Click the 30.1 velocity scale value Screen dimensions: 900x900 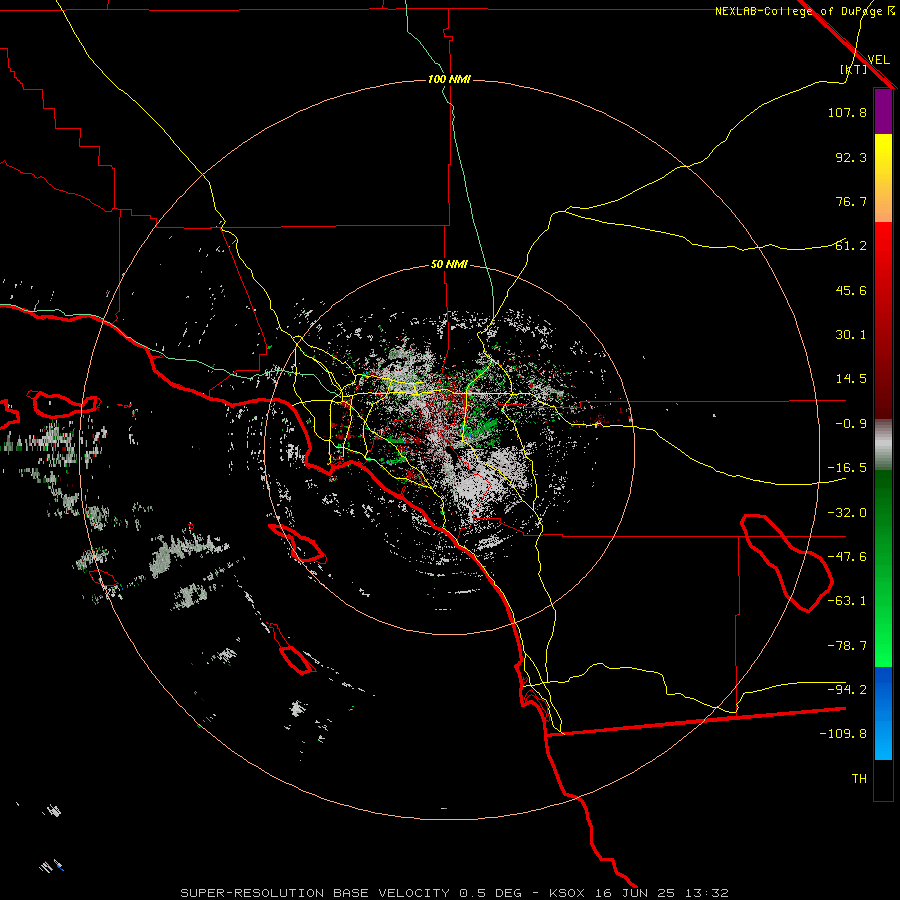851,335
